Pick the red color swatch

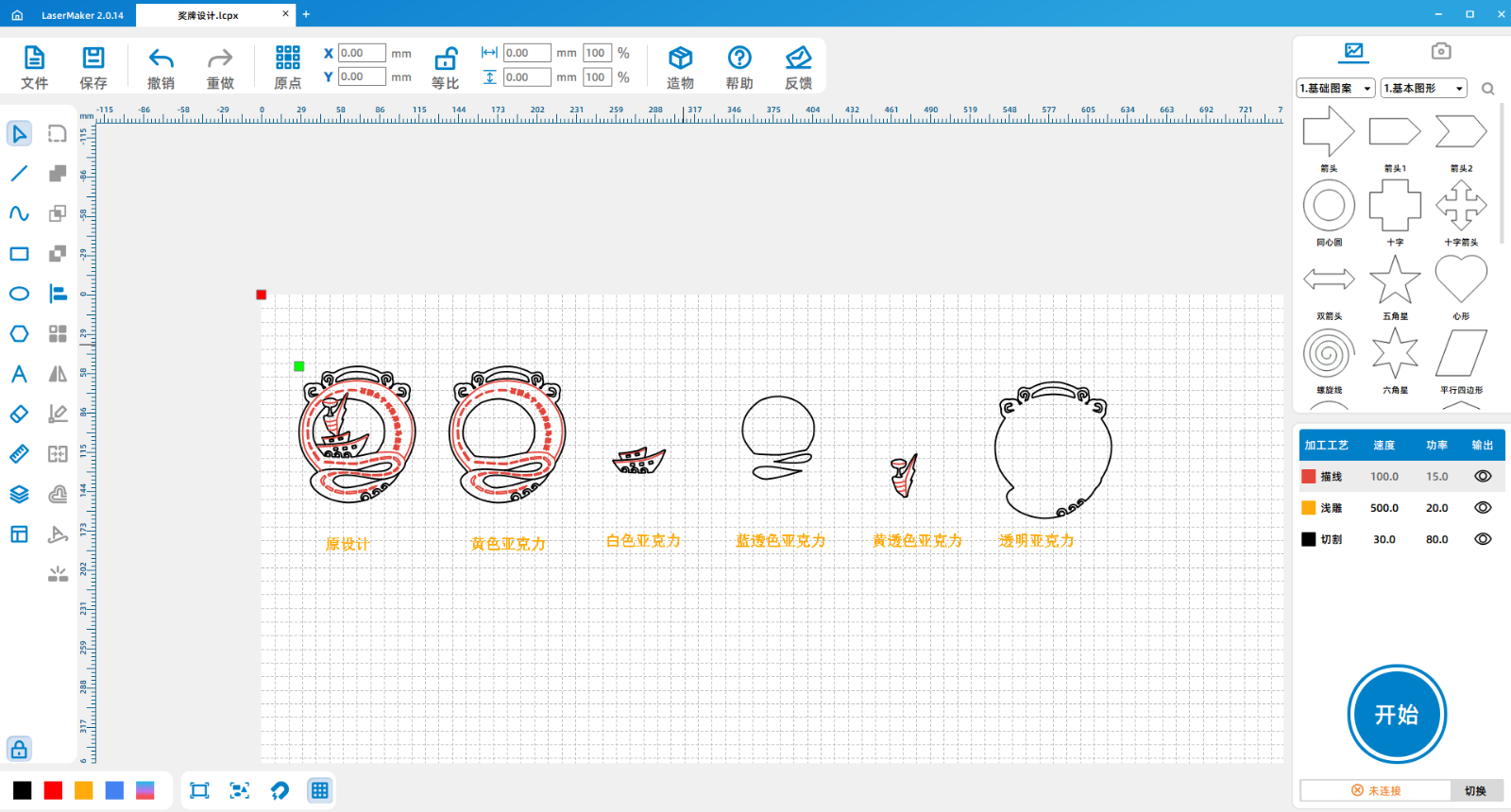tap(54, 790)
